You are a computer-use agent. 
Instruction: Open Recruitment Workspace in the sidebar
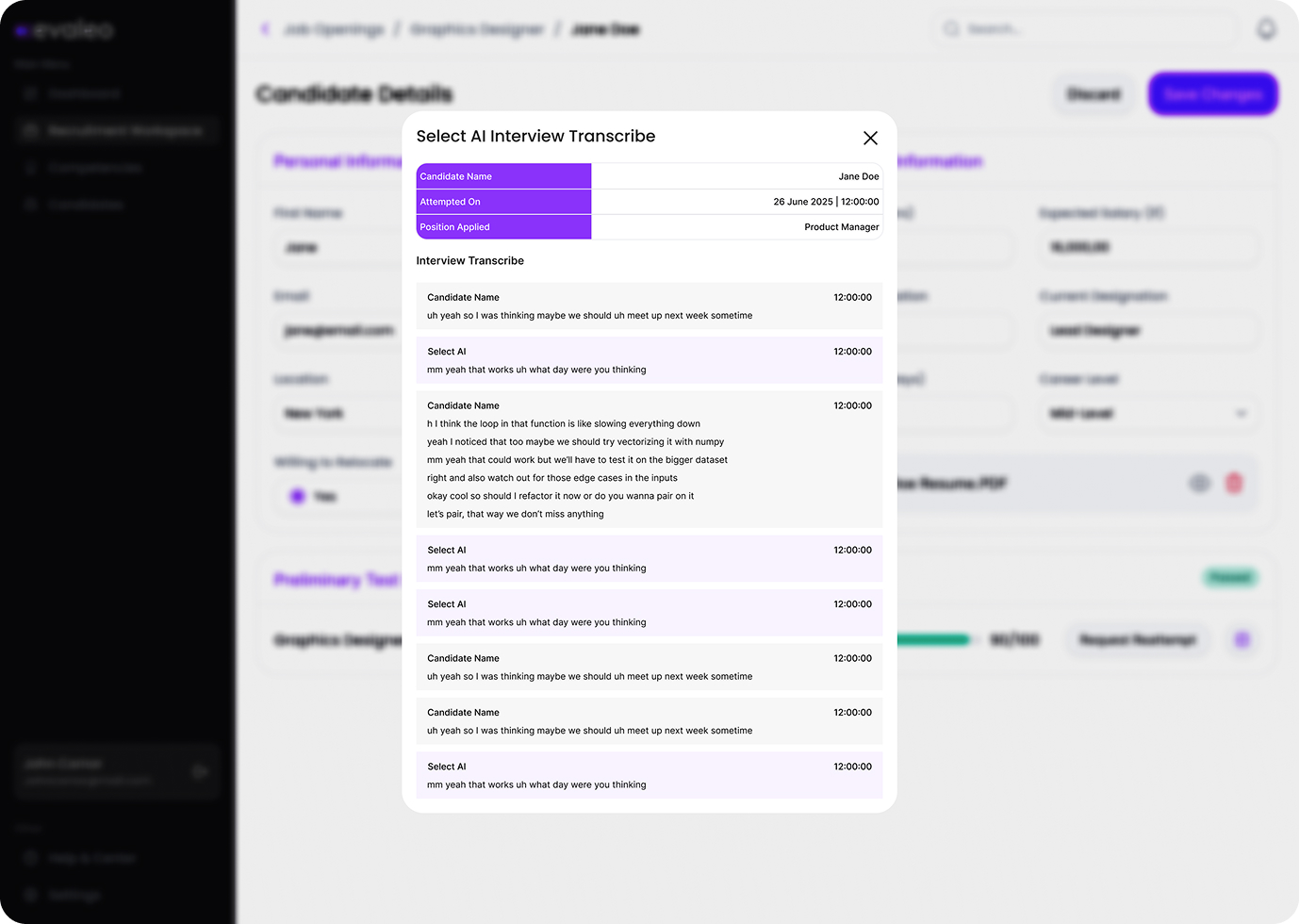tap(116, 130)
